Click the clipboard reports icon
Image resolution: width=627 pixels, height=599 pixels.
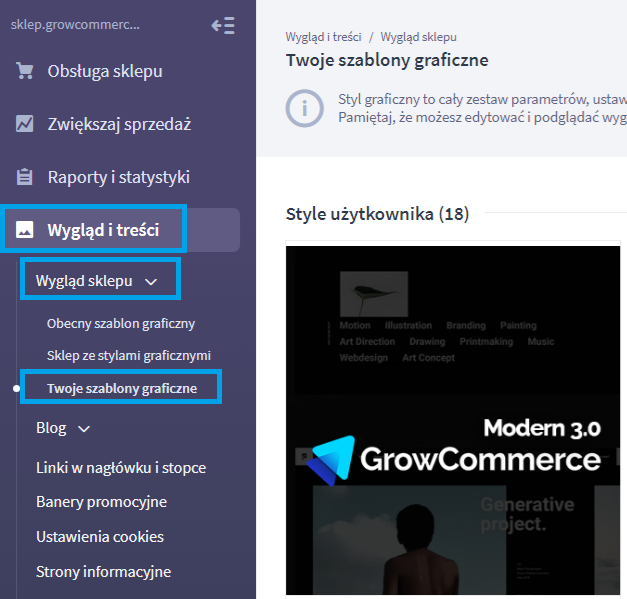click(x=24, y=177)
